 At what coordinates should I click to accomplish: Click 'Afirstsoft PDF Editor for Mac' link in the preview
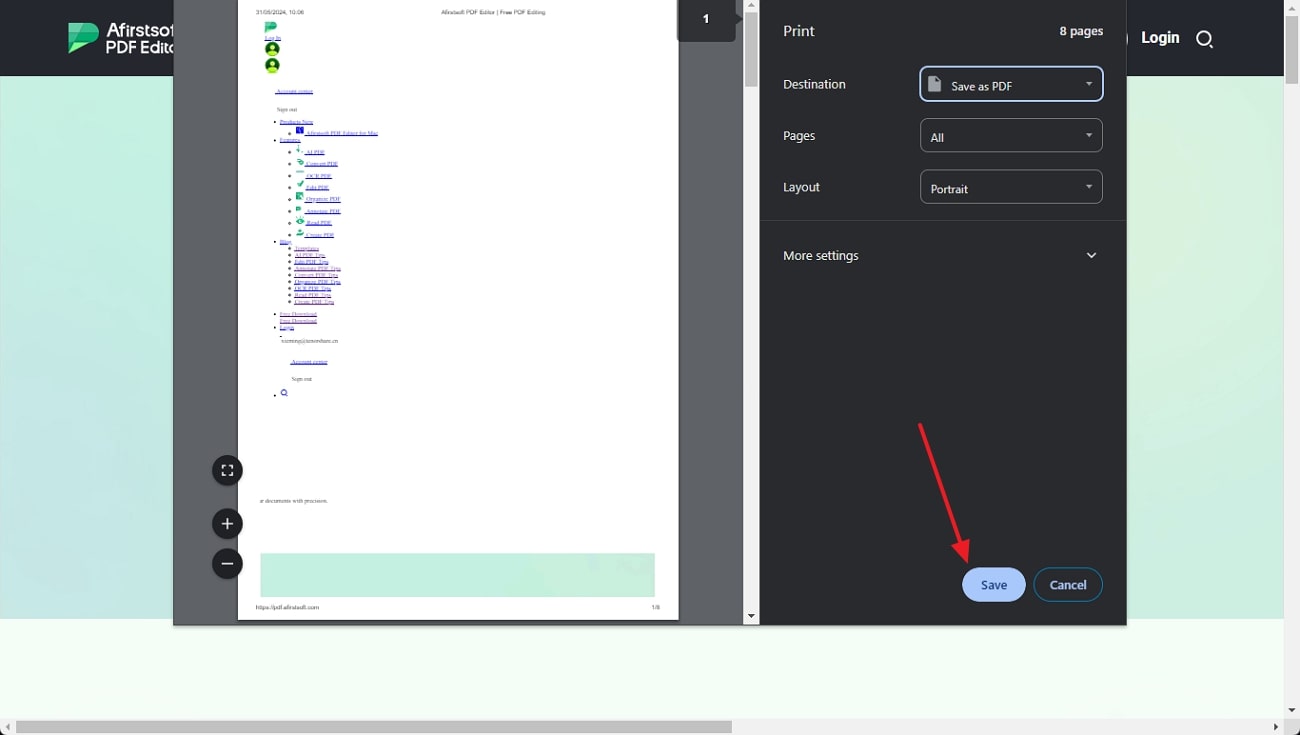pos(342,133)
